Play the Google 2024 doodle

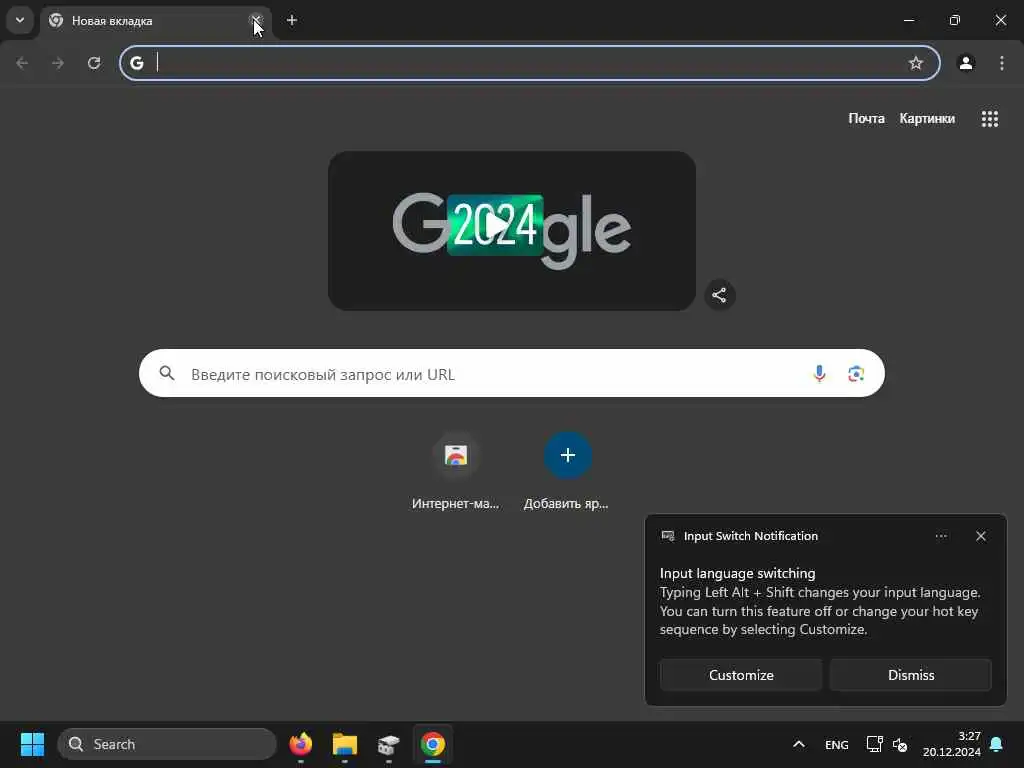(x=495, y=225)
